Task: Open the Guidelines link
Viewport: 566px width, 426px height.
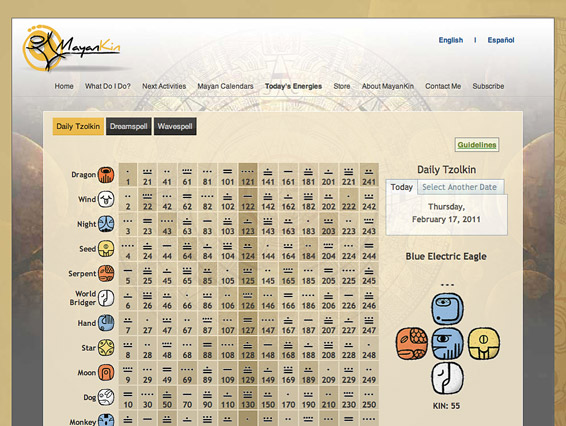Action: 477,145
